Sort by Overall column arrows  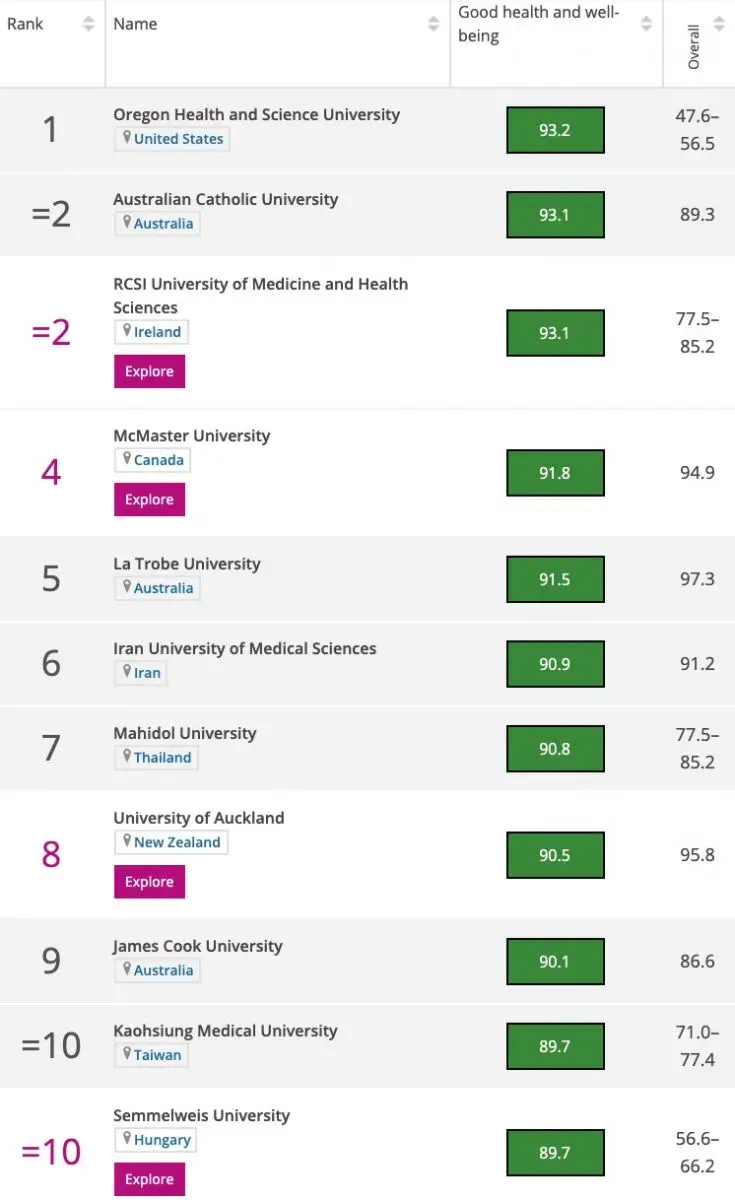(x=718, y=24)
